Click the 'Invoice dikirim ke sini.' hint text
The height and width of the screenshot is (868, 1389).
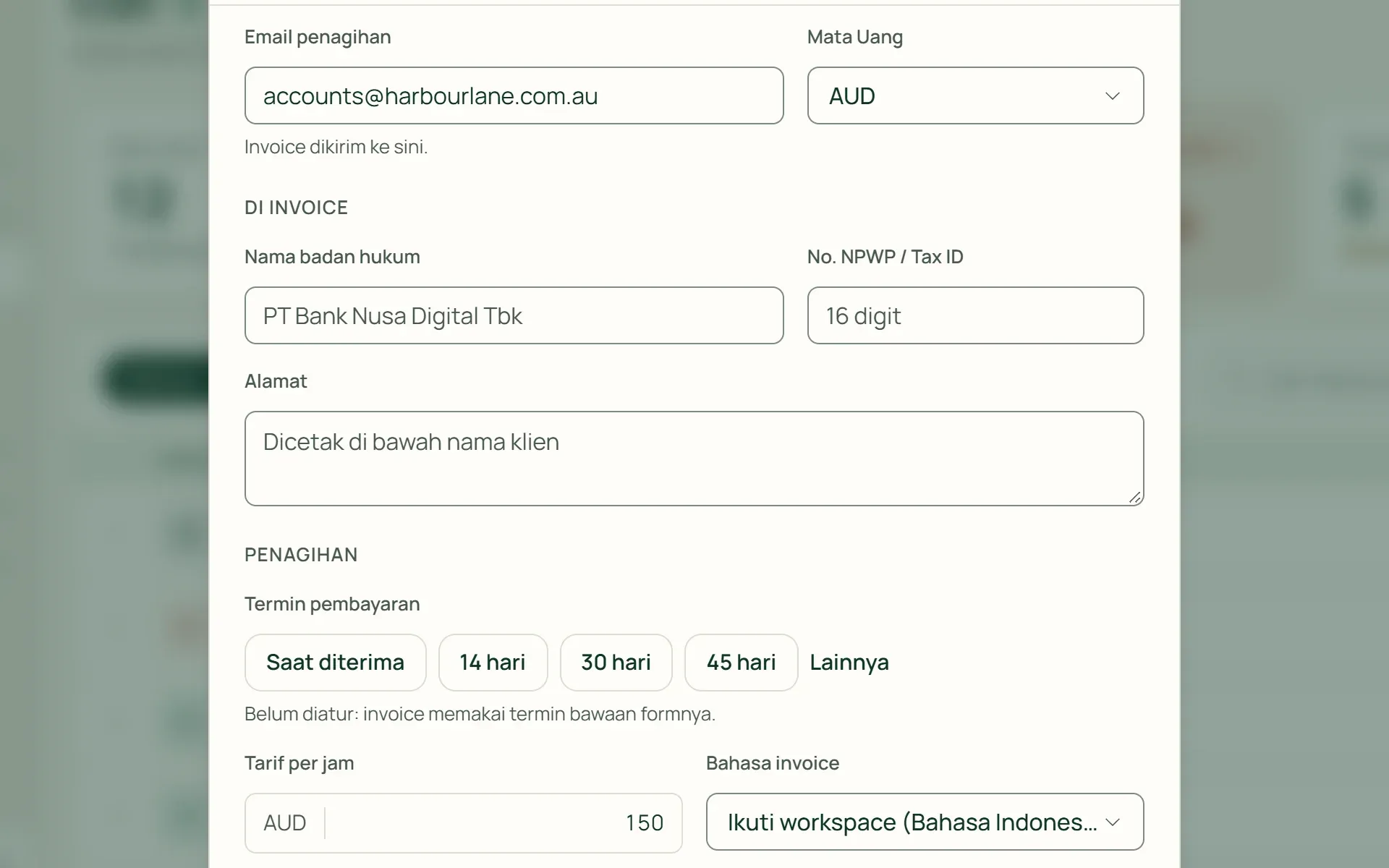click(x=336, y=147)
